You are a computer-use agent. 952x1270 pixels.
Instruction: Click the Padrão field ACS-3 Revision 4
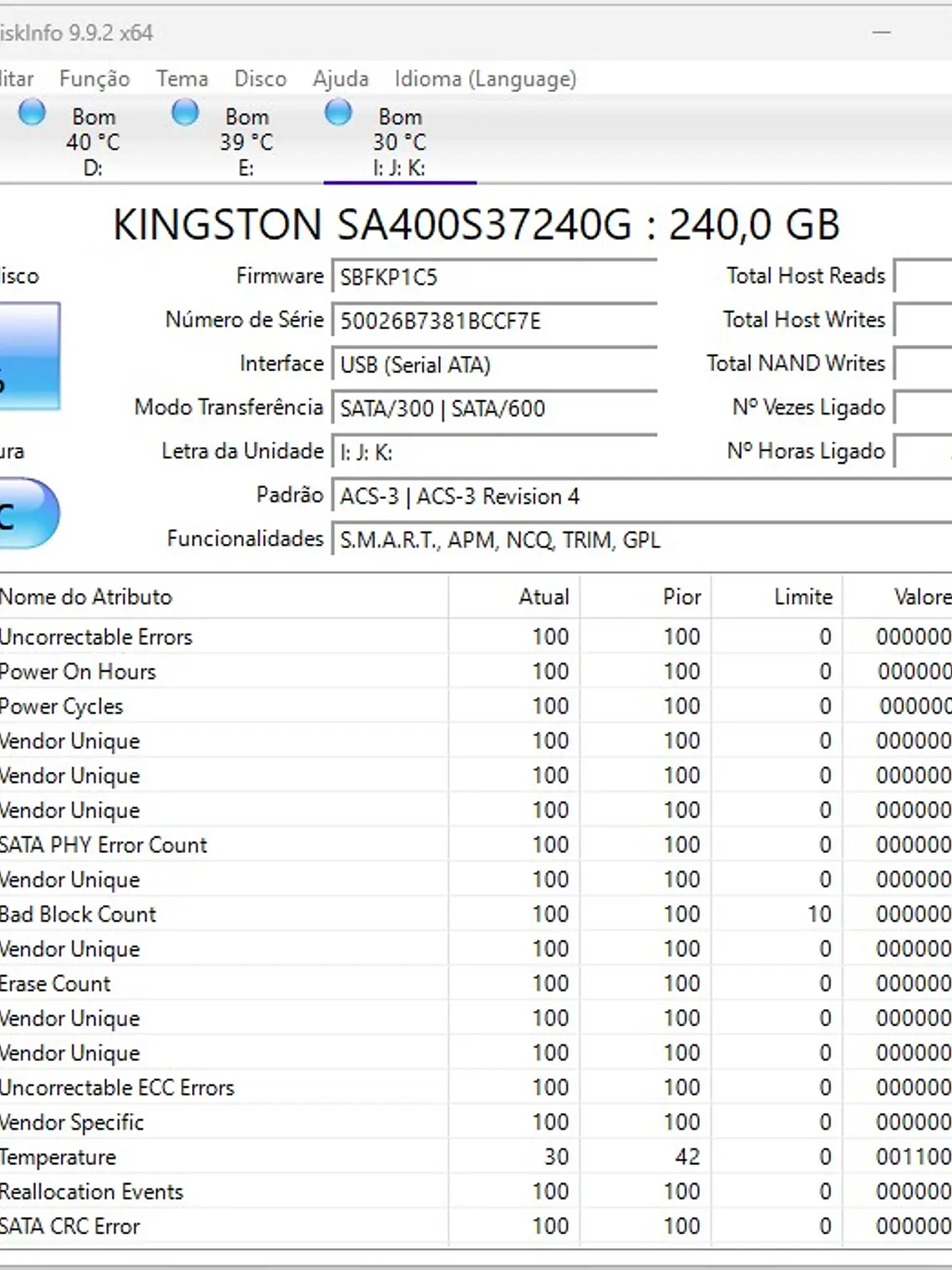click(x=642, y=496)
